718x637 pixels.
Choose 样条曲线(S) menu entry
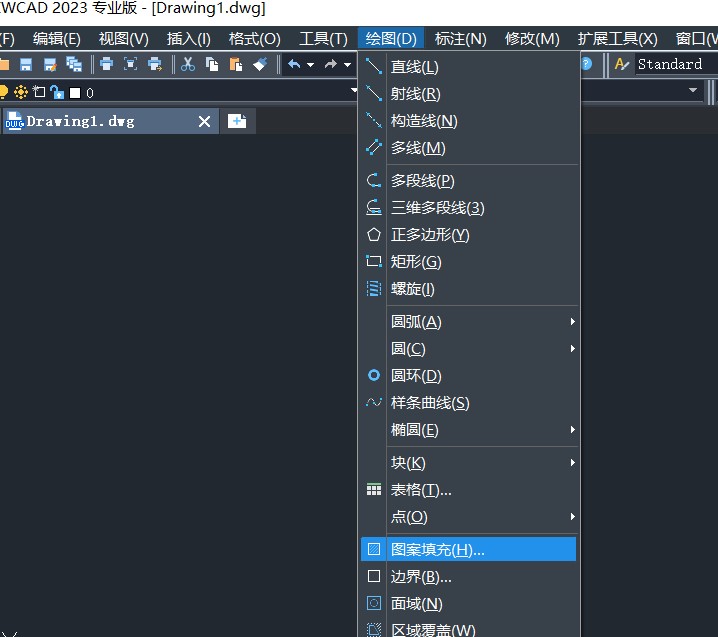(468, 403)
